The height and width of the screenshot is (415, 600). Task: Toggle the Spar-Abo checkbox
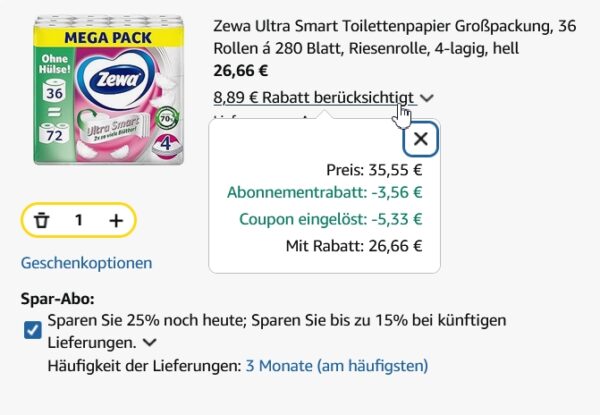[32, 330]
